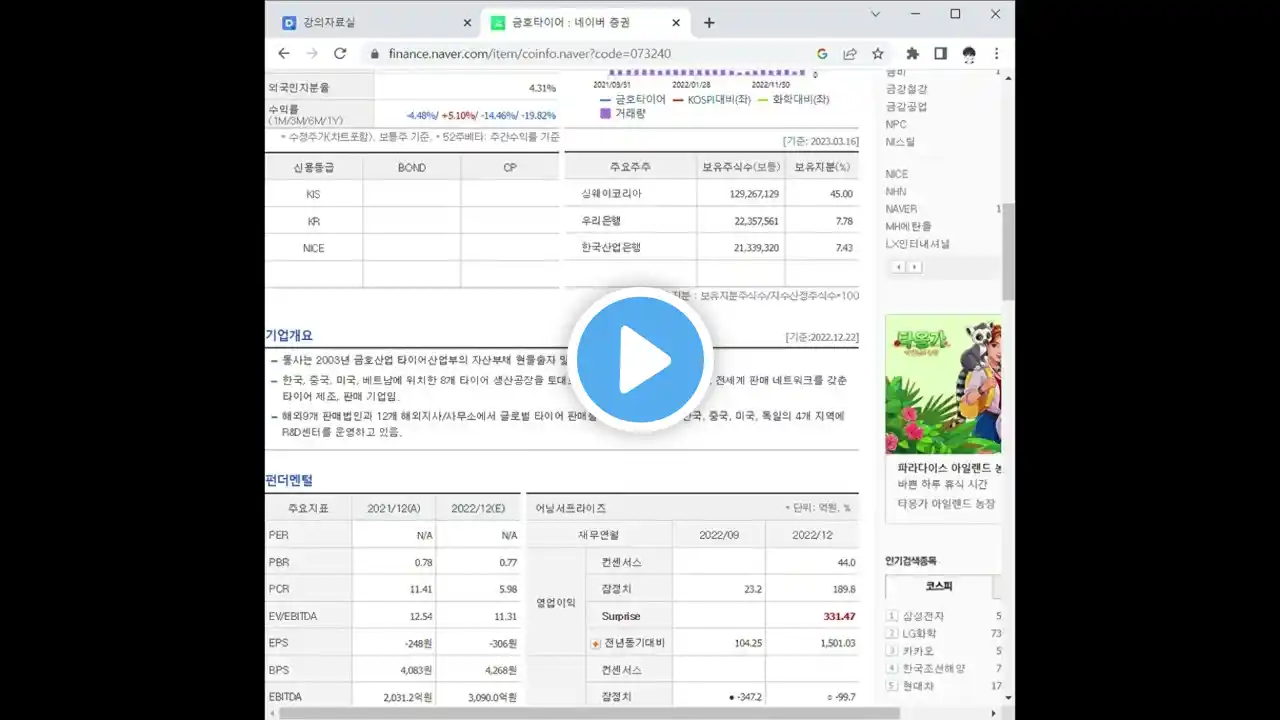Click the 기업개요 section heading

(x=289, y=336)
